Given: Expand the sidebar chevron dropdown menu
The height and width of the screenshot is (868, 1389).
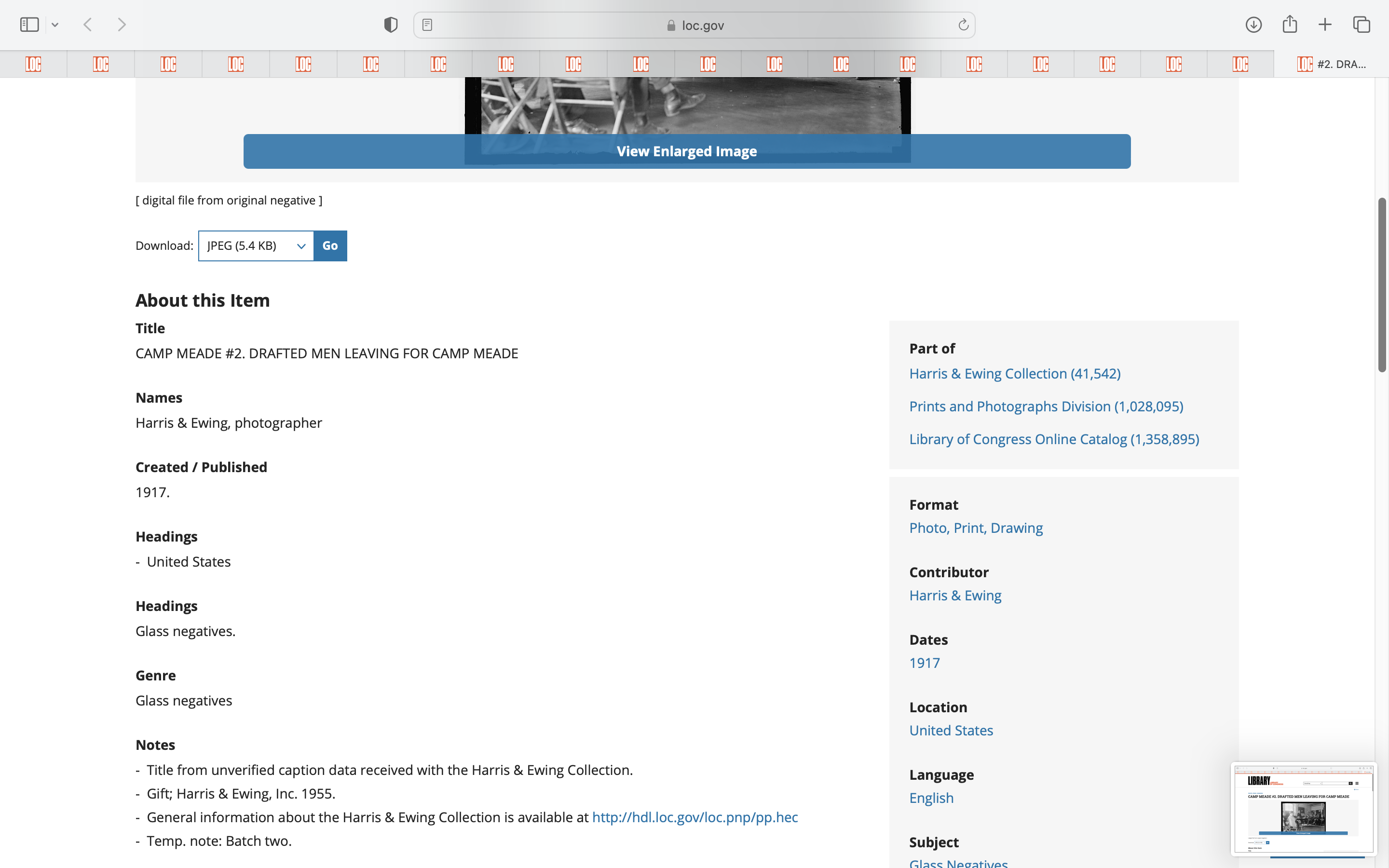Looking at the screenshot, I should click(55, 25).
